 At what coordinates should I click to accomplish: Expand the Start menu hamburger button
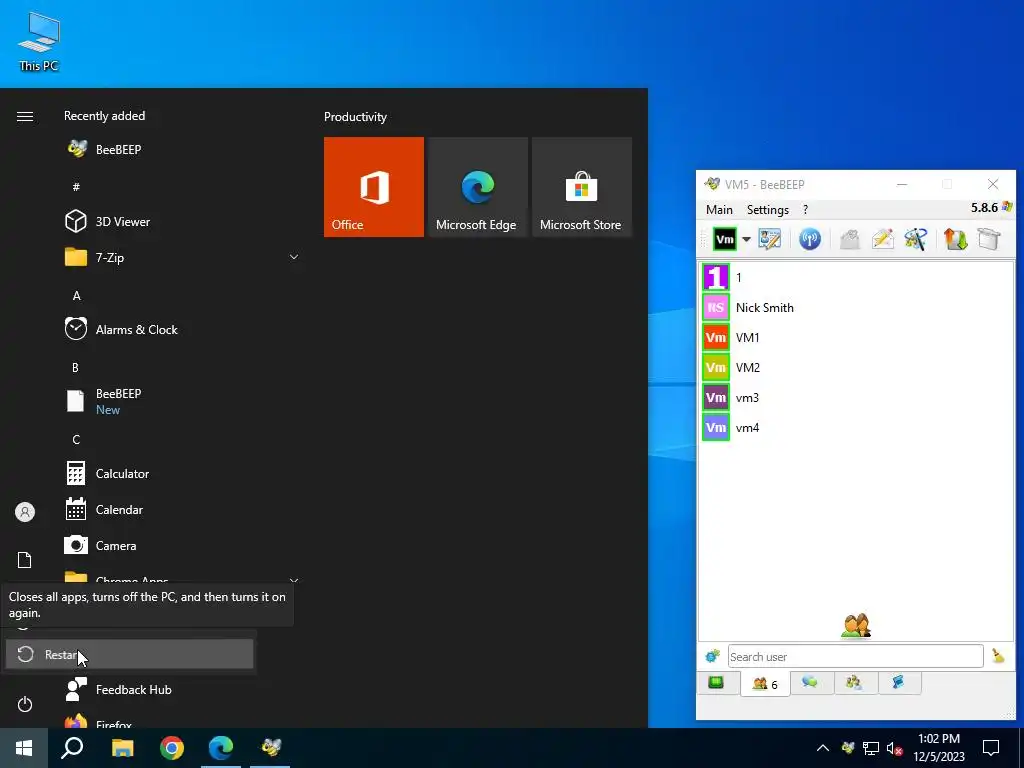pyautogui.click(x=25, y=116)
